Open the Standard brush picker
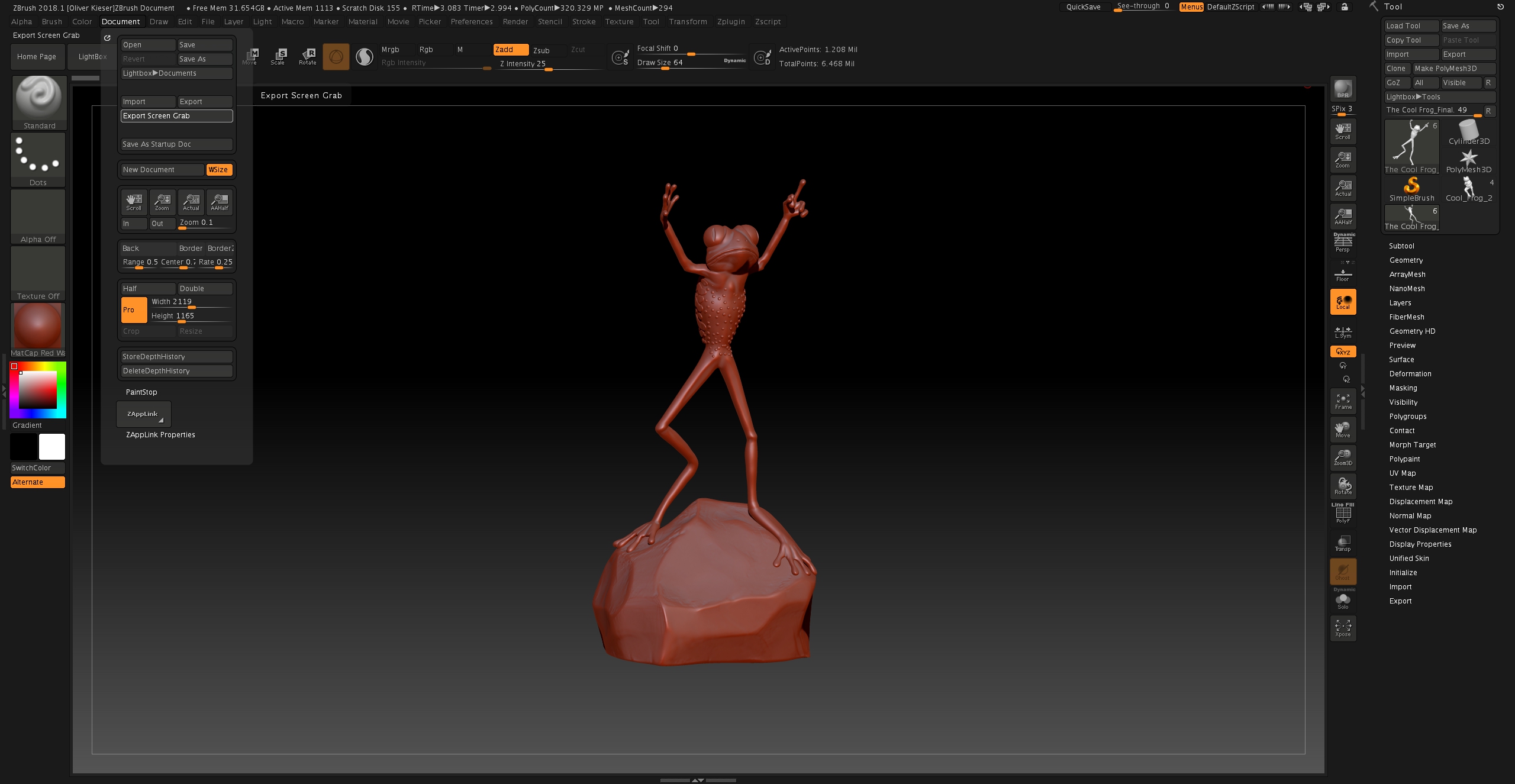1515x784 pixels. (39, 102)
